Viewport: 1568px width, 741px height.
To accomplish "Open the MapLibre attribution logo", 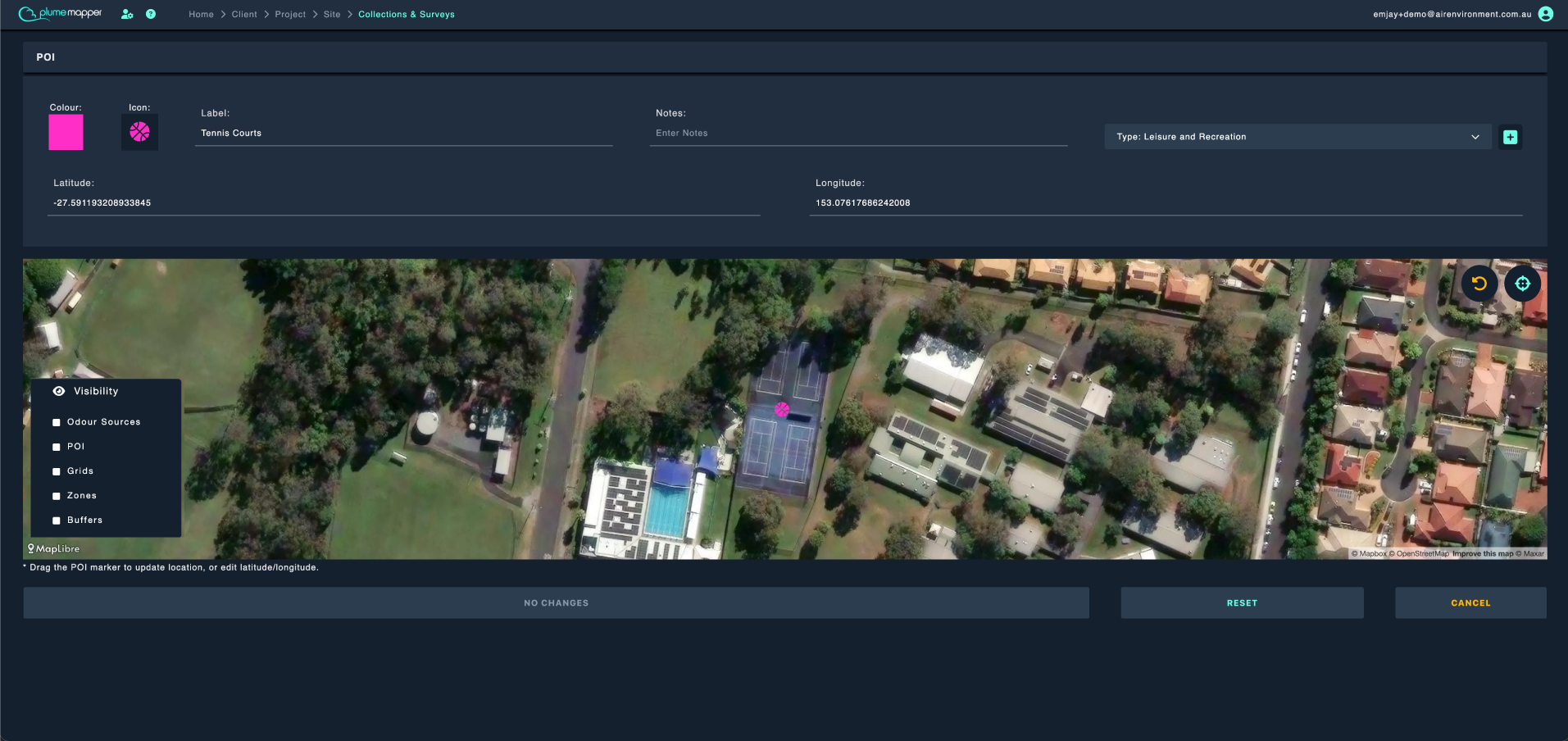I will (54, 548).
